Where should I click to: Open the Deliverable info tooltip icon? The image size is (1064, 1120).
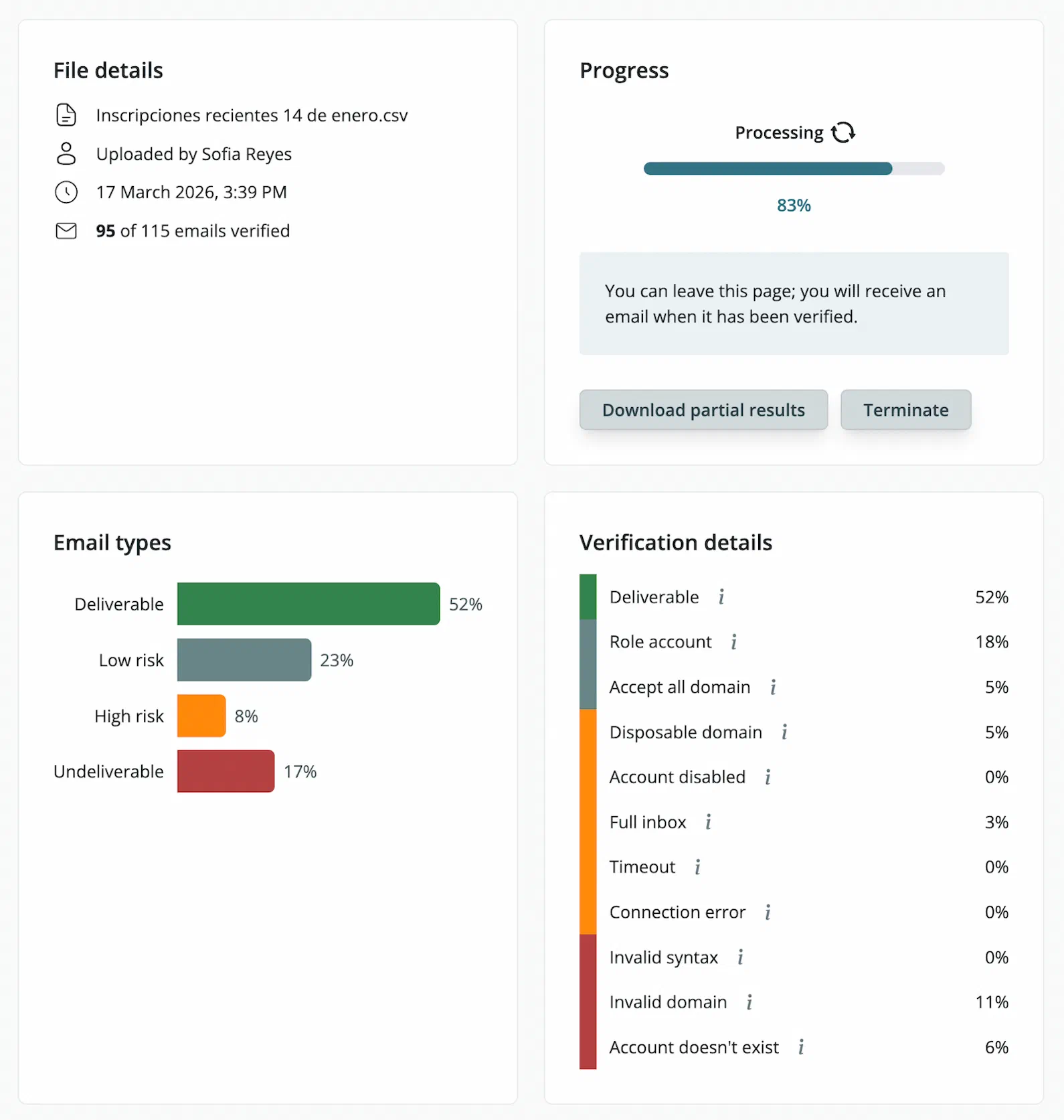721,598
